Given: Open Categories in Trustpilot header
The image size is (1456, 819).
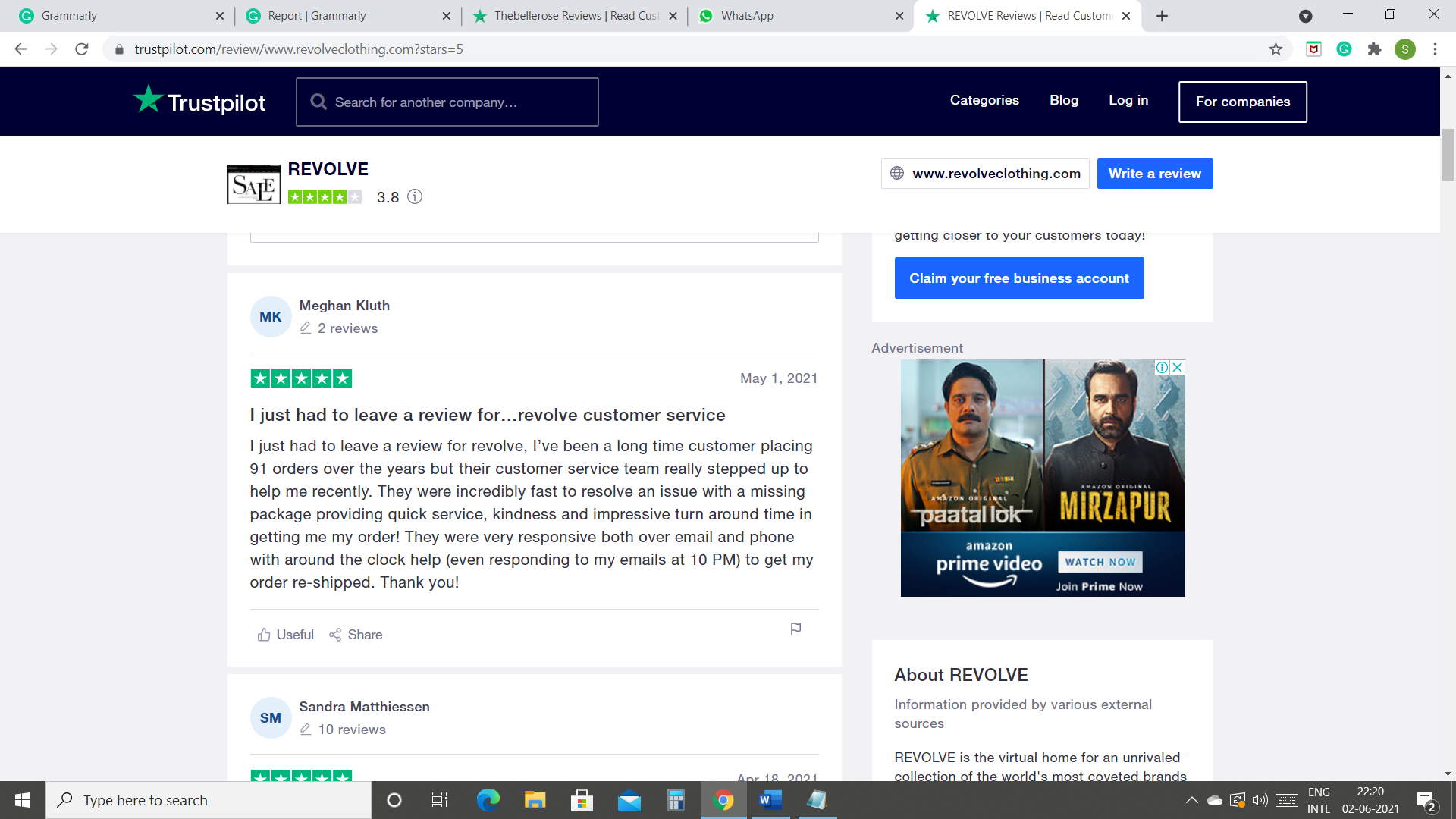Looking at the screenshot, I should 984,100.
